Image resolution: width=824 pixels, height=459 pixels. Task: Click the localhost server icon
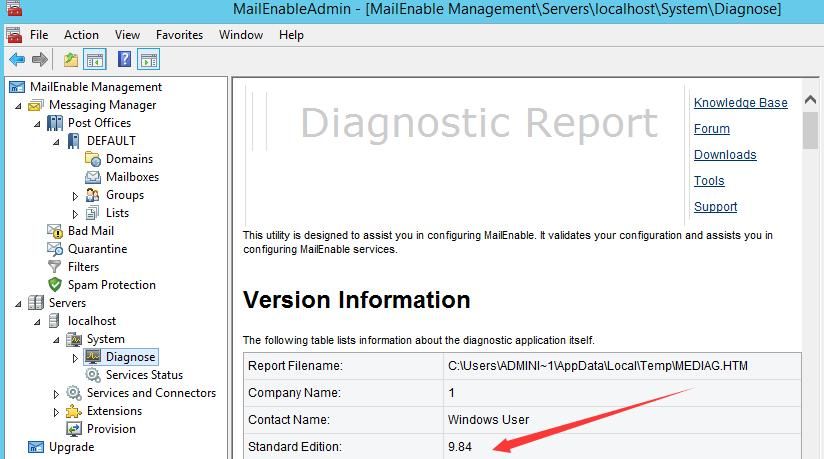(54, 321)
